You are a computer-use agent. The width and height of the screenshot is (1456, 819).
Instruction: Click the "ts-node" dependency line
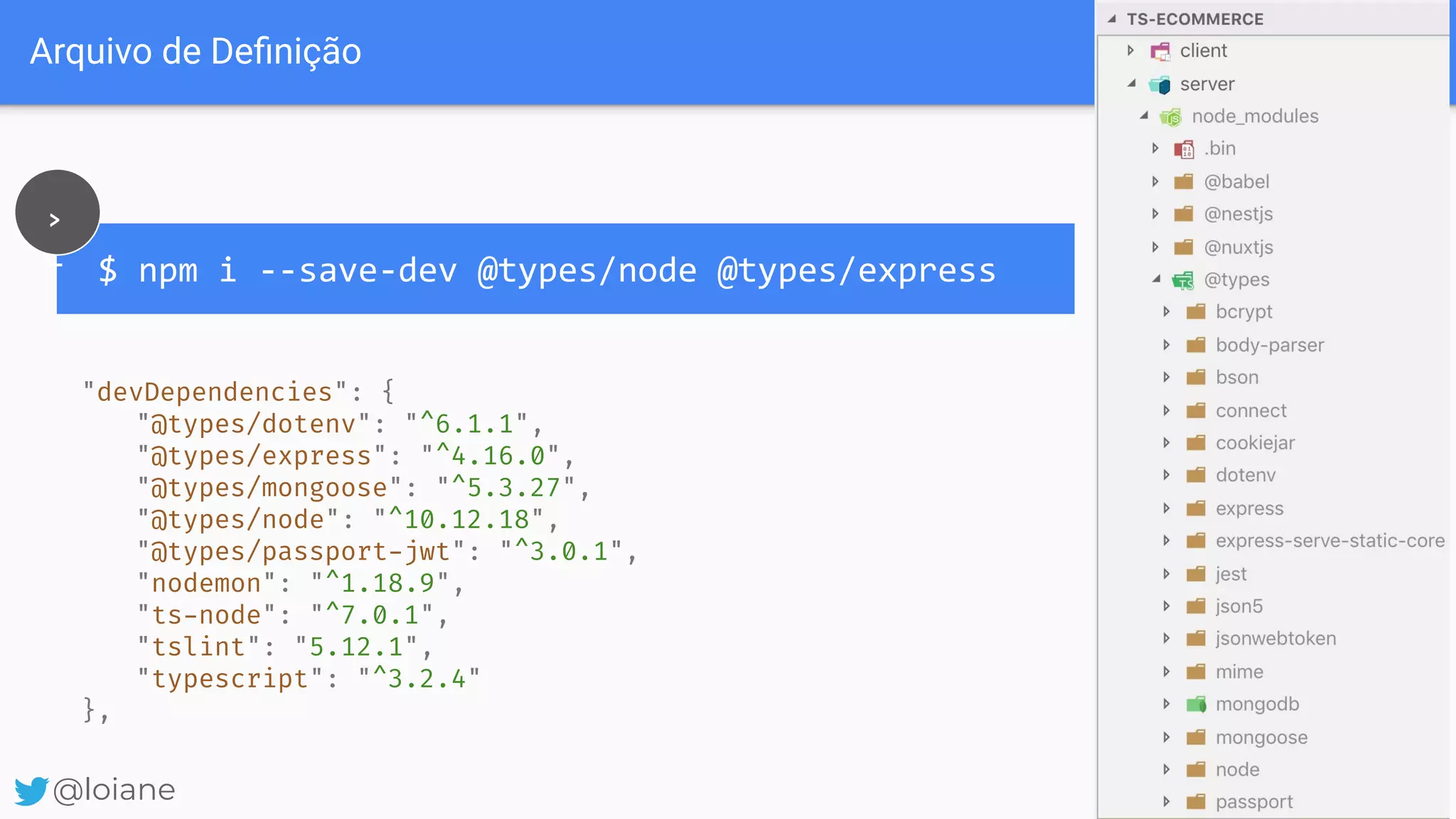click(x=293, y=615)
